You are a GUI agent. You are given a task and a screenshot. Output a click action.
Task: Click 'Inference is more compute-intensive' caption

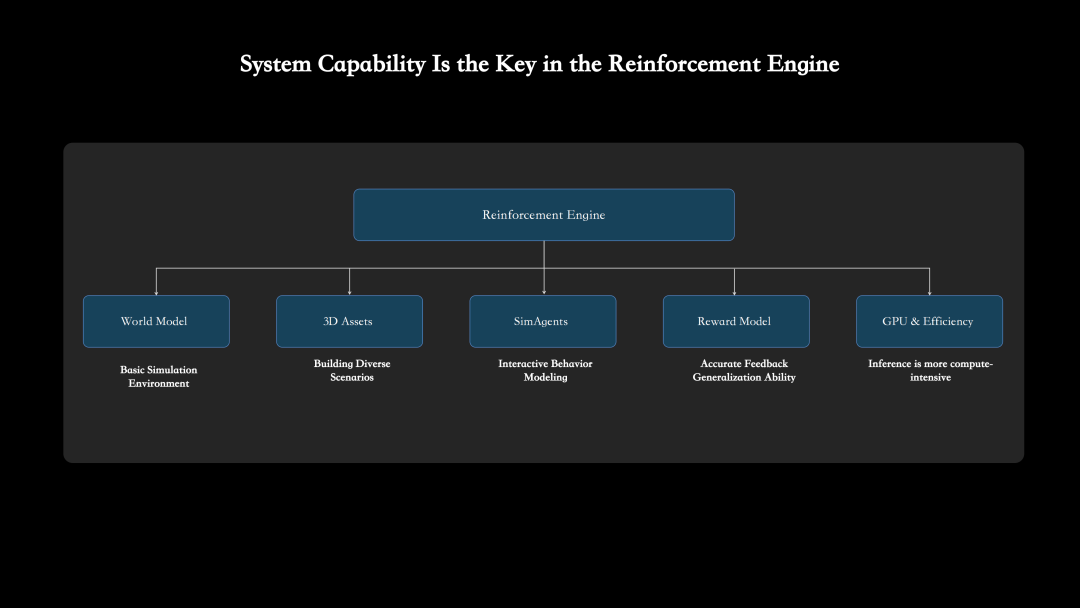coord(931,370)
